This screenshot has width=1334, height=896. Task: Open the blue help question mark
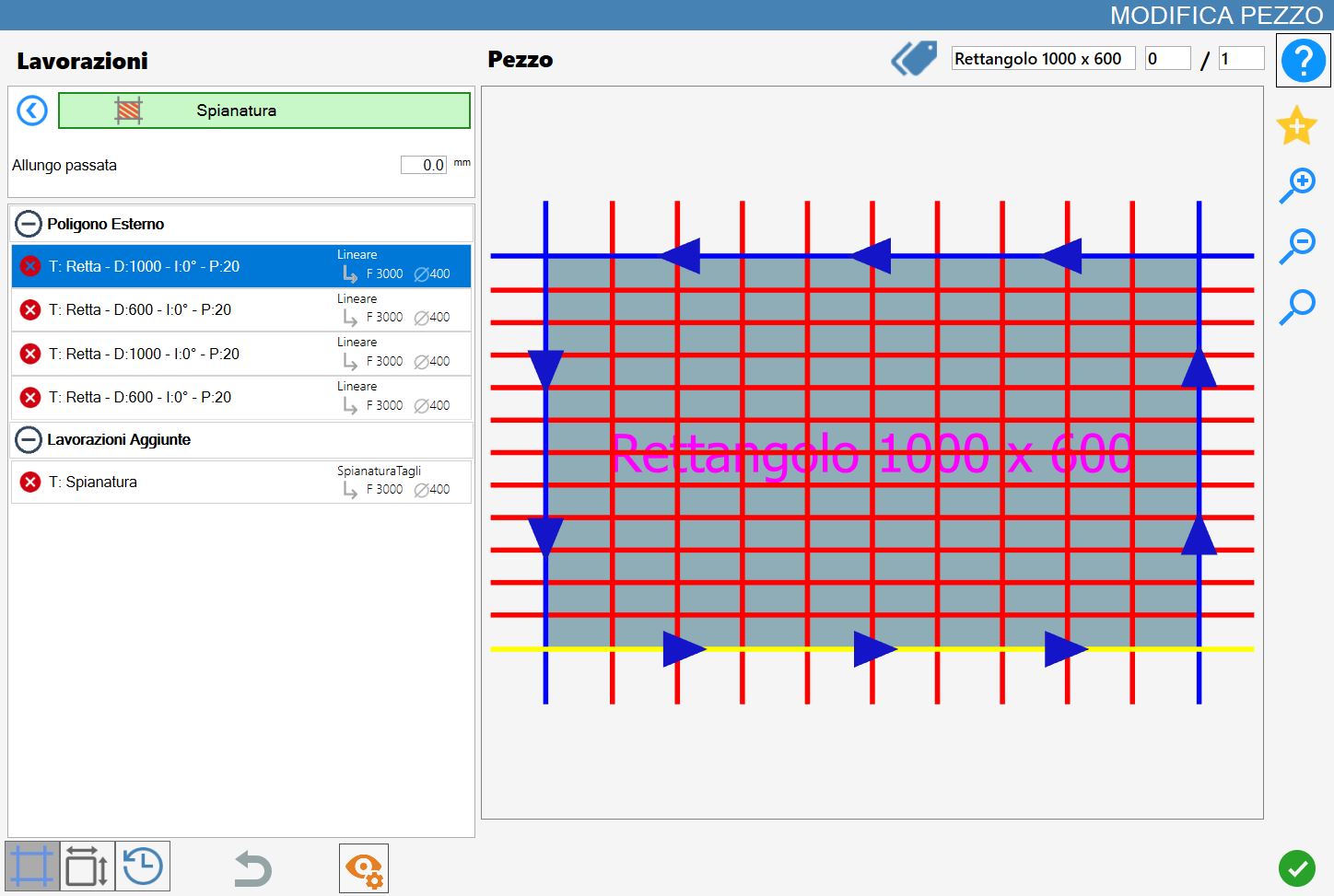[x=1303, y=61]
